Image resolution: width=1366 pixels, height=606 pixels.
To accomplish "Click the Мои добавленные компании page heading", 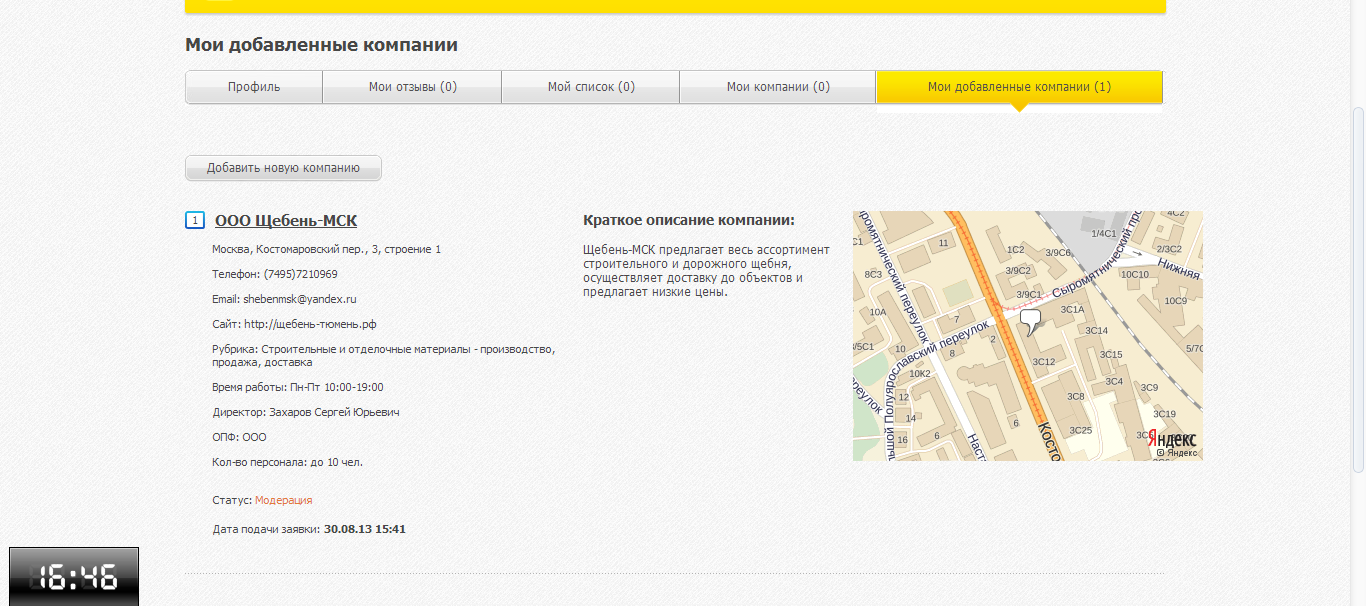I will [321, 45].
